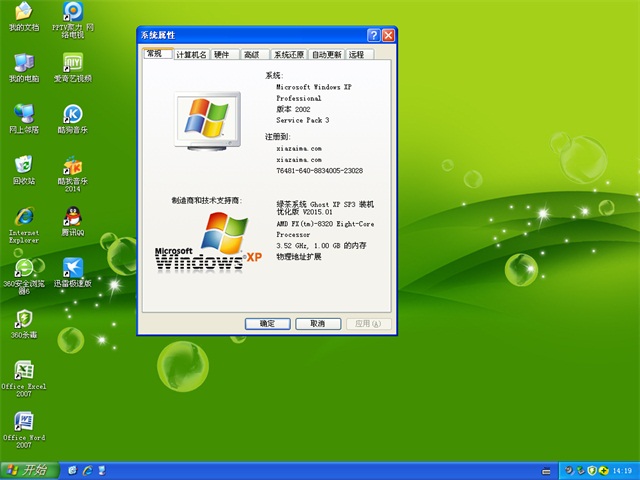The width and height of the screenshot is (640, 480).
Task: Select the 迅雷极速版 desktop icon
Action: (72, 267)
